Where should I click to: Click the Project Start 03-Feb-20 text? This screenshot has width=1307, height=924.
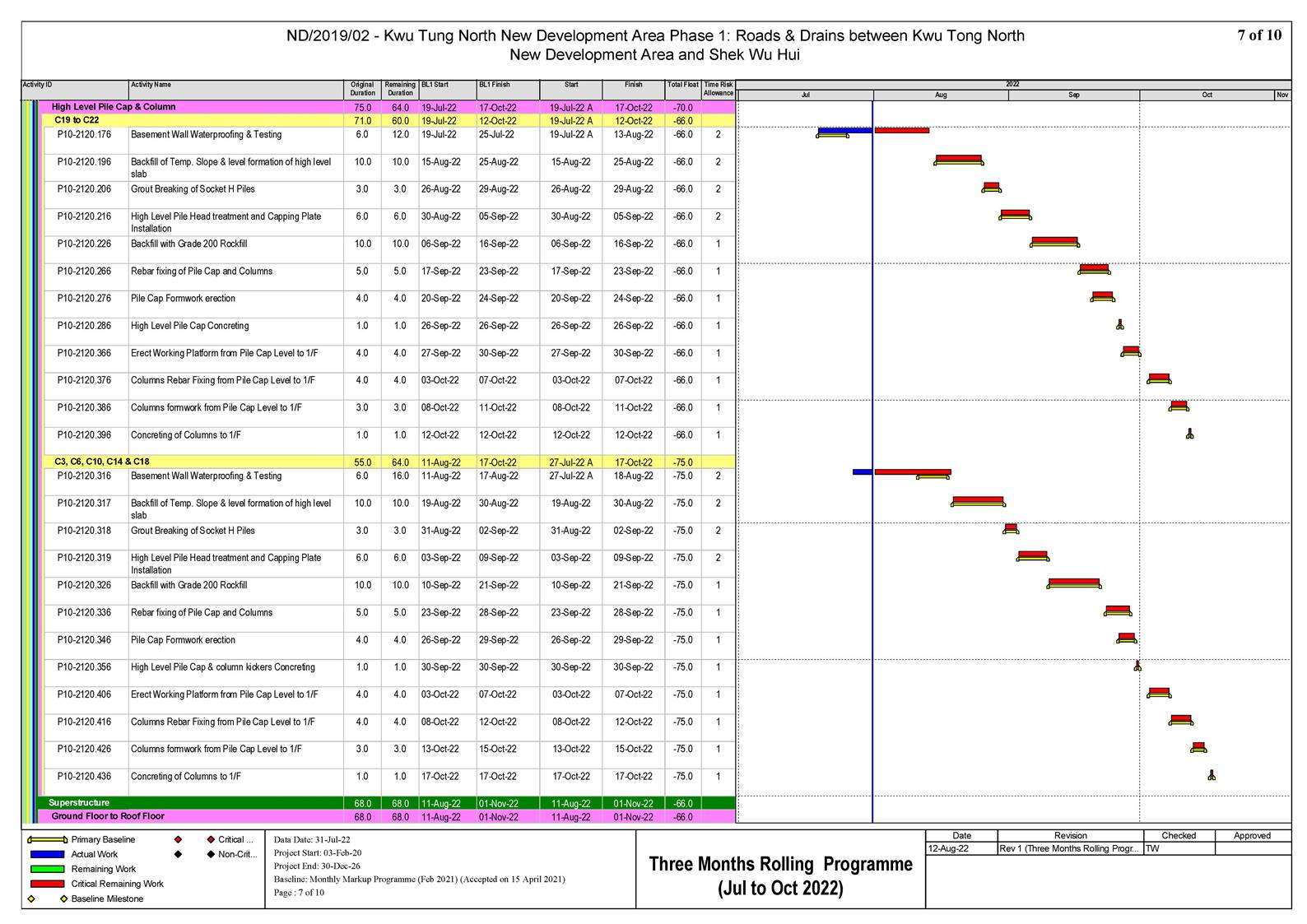tap(318, 853)
